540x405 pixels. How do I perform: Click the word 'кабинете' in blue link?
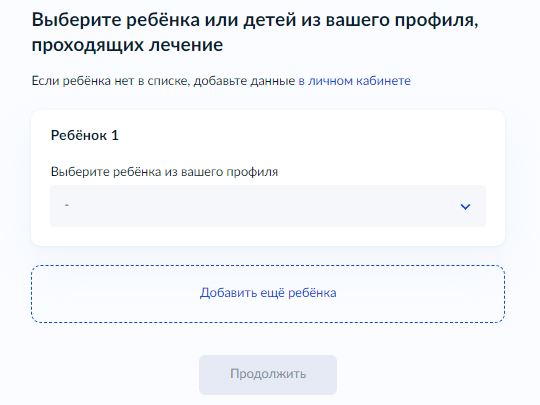[383, 81]
